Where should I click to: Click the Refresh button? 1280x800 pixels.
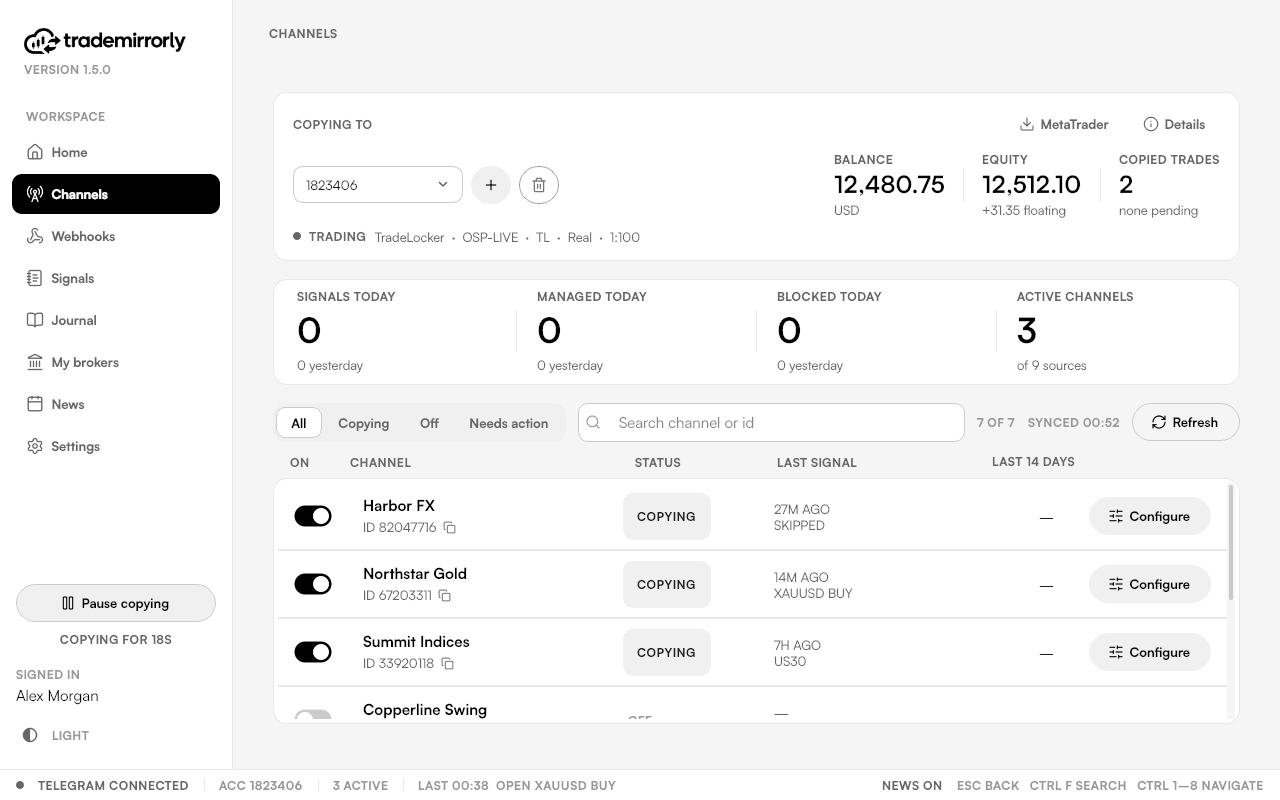pyautogui.click(x=1186, y=422)
